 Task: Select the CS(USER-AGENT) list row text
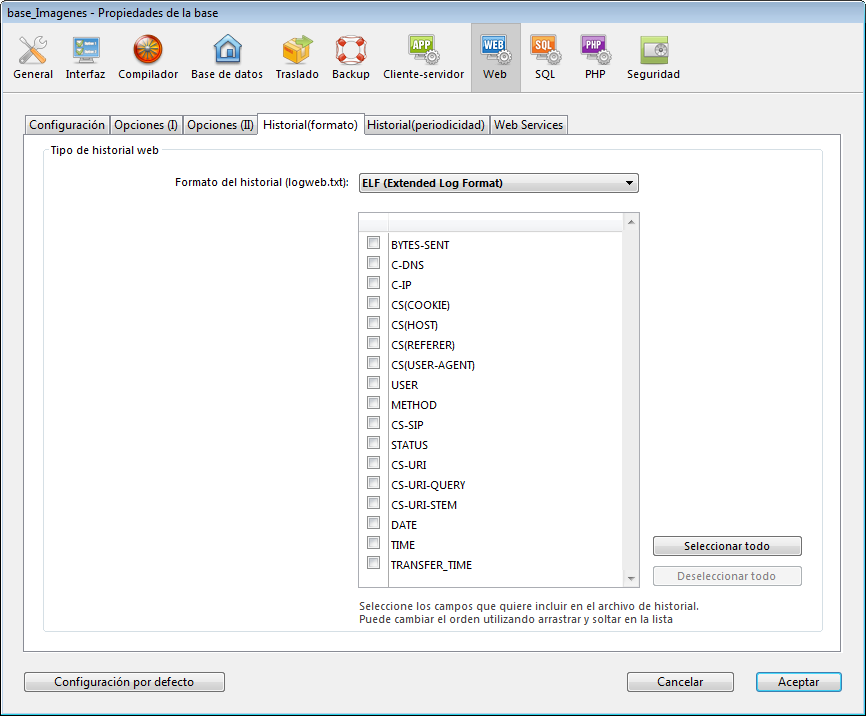coord(433,365)
